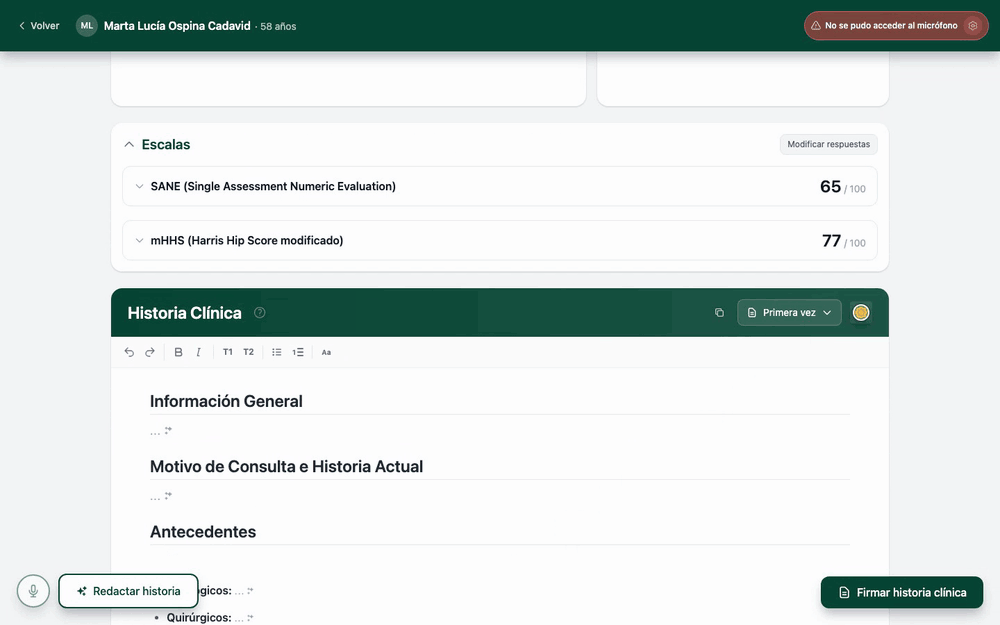Insert a bulleted list
1000x625 pixels.
[277, 352]
